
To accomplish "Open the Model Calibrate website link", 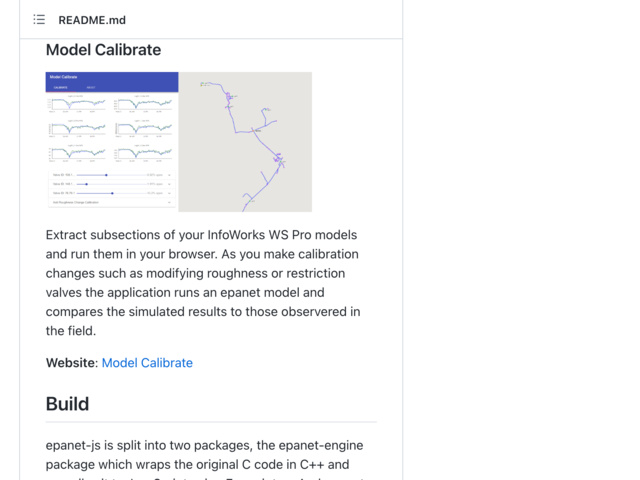I will click(x=147, y=363).
